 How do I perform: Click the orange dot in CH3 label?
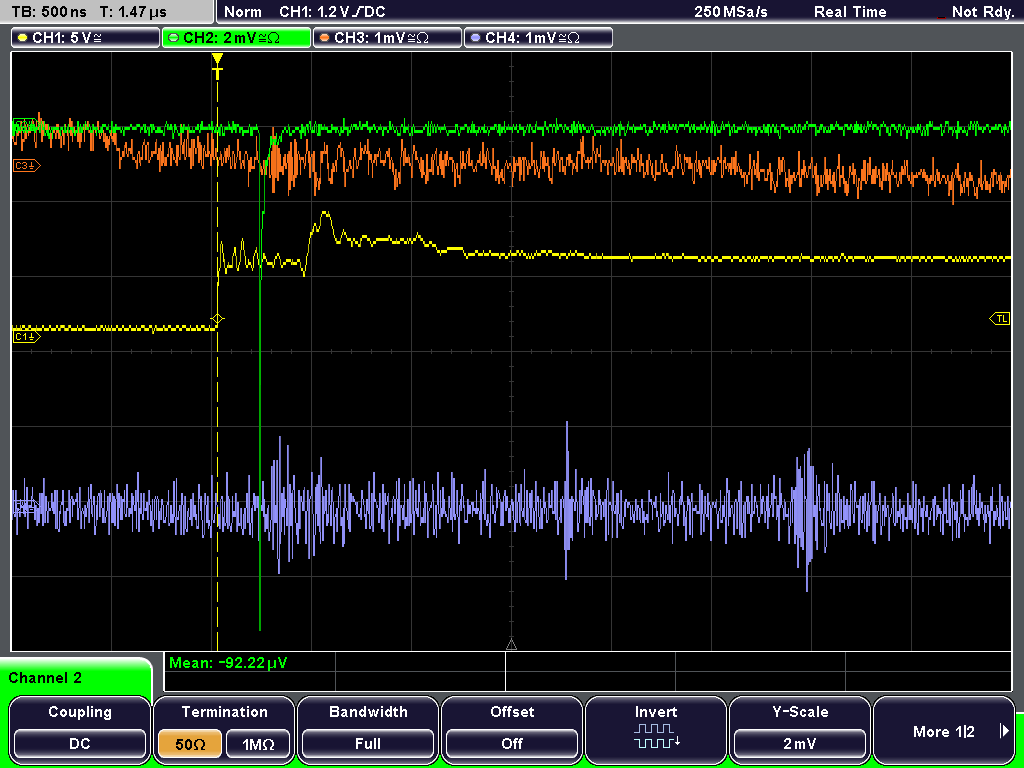[x=325, y=38]
